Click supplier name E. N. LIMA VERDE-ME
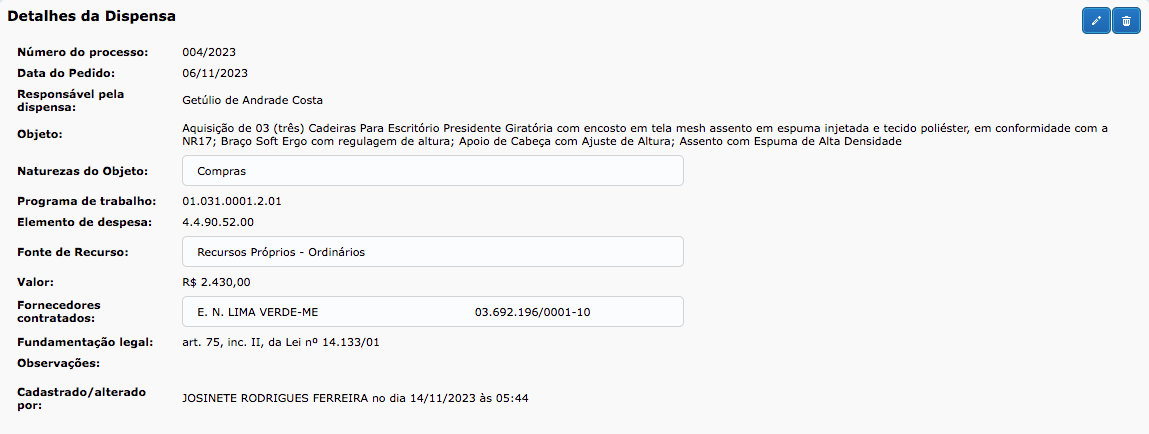The height and width of the screenshot is (434, 1149). 258,312
